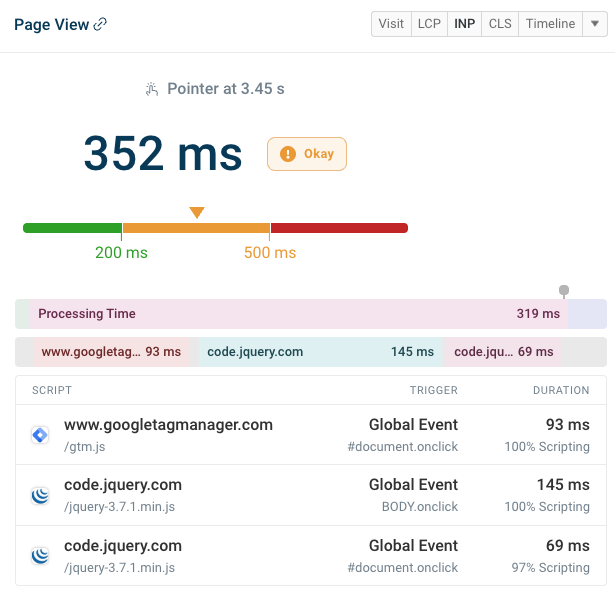Select the INP tab
Viewport: 615px width, 594px height.
point(464,24)
